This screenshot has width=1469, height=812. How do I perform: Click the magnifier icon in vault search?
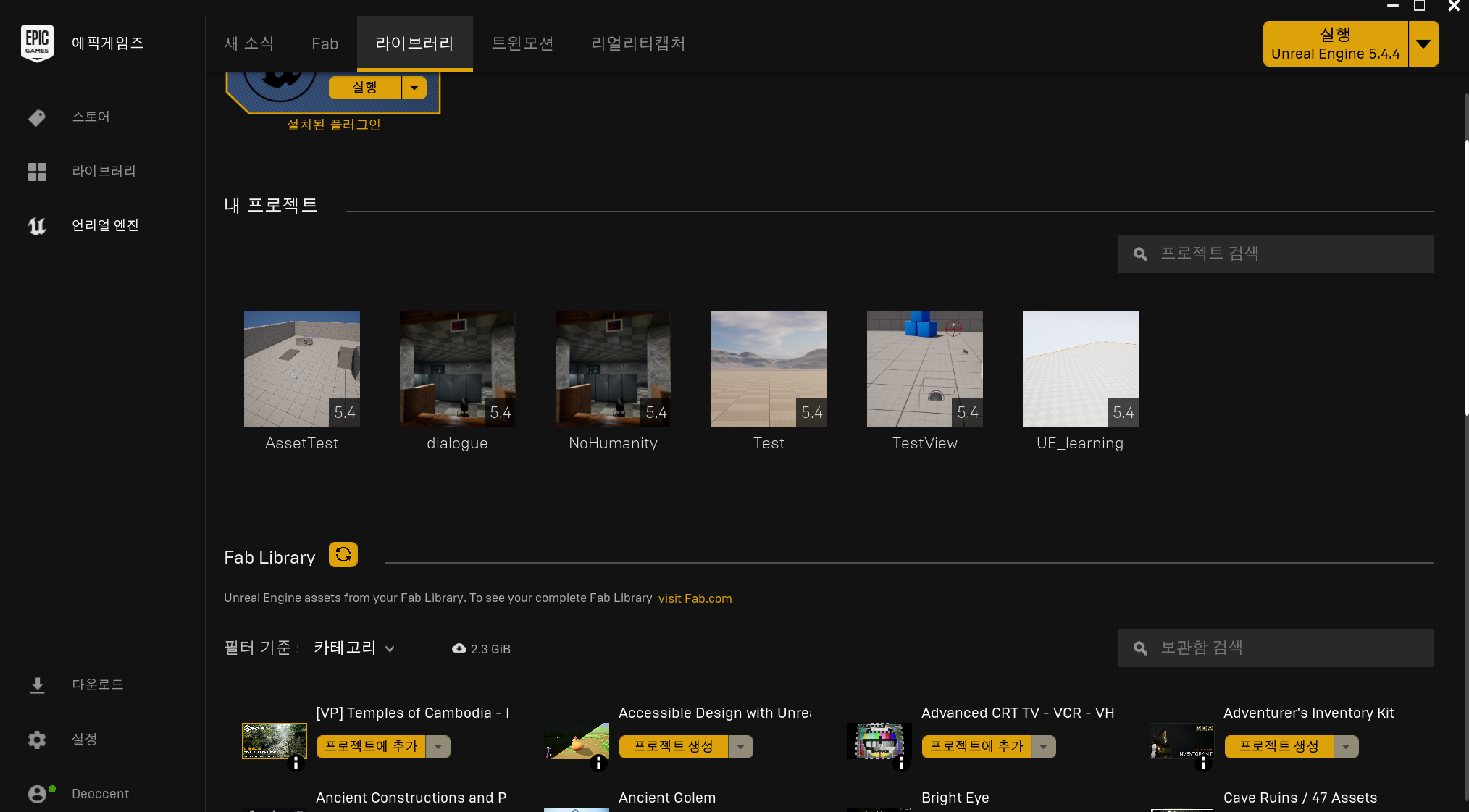coord(1140,648)
